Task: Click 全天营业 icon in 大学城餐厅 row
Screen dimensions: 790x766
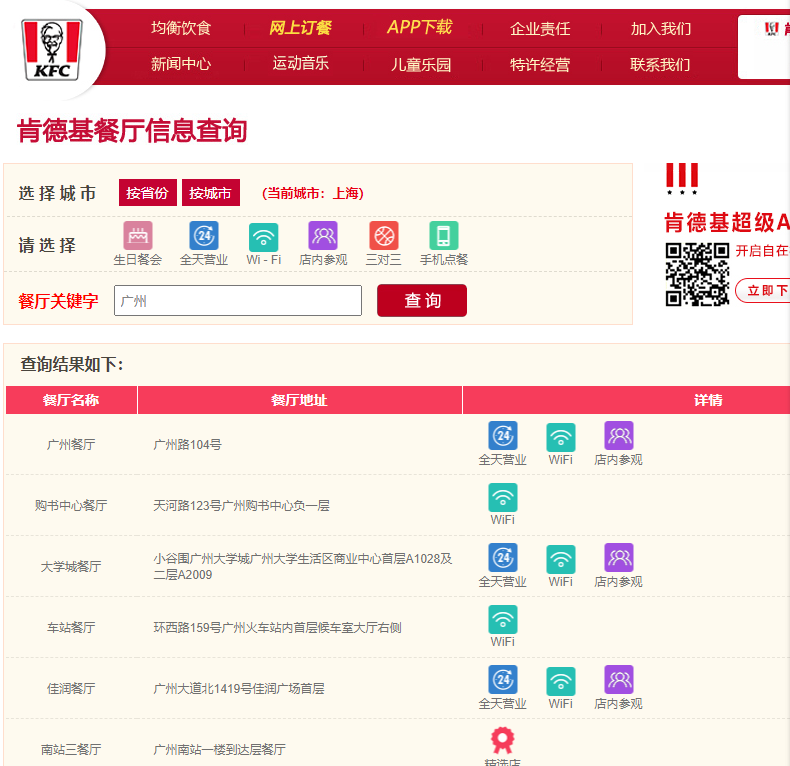Action: pyautogui.click(x=503, y=557)
